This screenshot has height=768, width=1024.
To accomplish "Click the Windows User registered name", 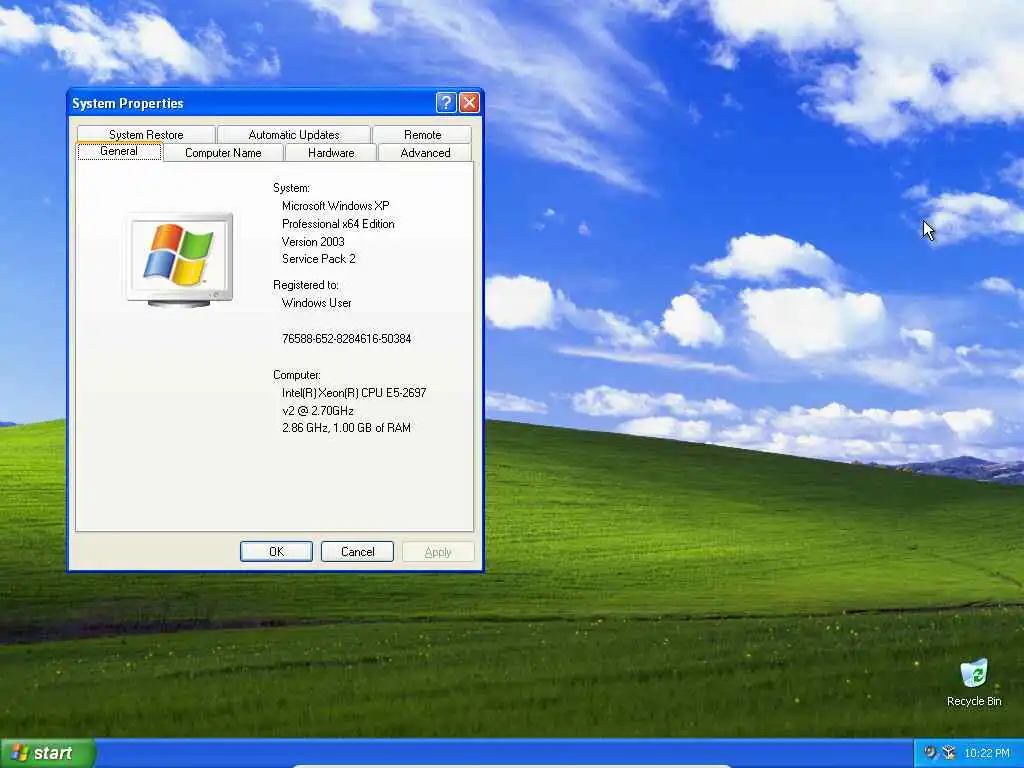I will click(x=317, y=303).
